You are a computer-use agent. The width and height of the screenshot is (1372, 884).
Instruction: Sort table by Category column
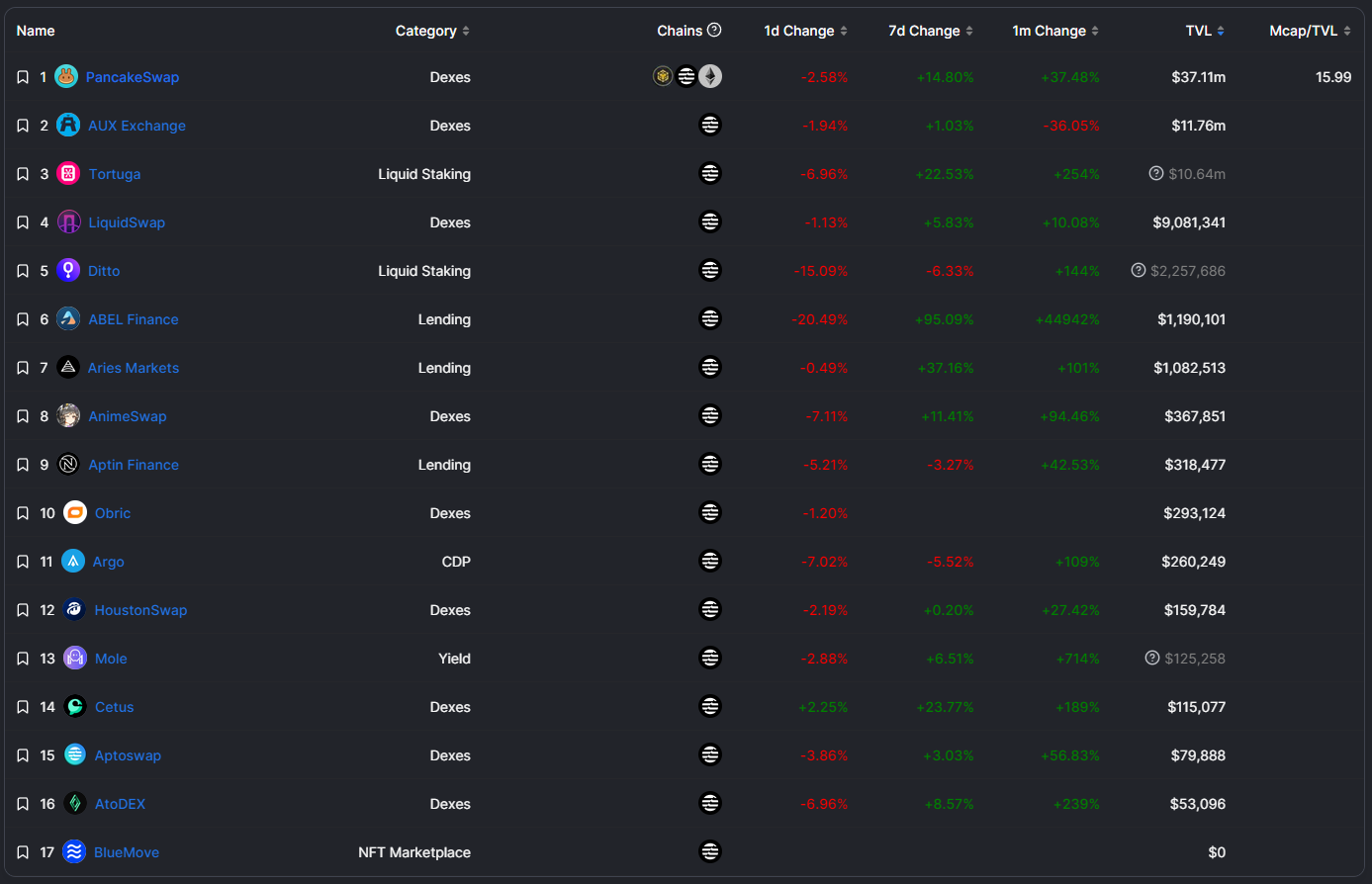432,31
